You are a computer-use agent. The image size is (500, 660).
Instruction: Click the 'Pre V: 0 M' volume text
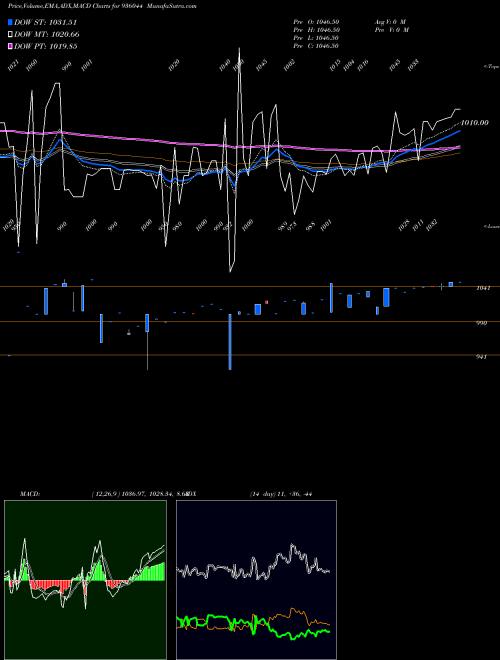(392, 30)
